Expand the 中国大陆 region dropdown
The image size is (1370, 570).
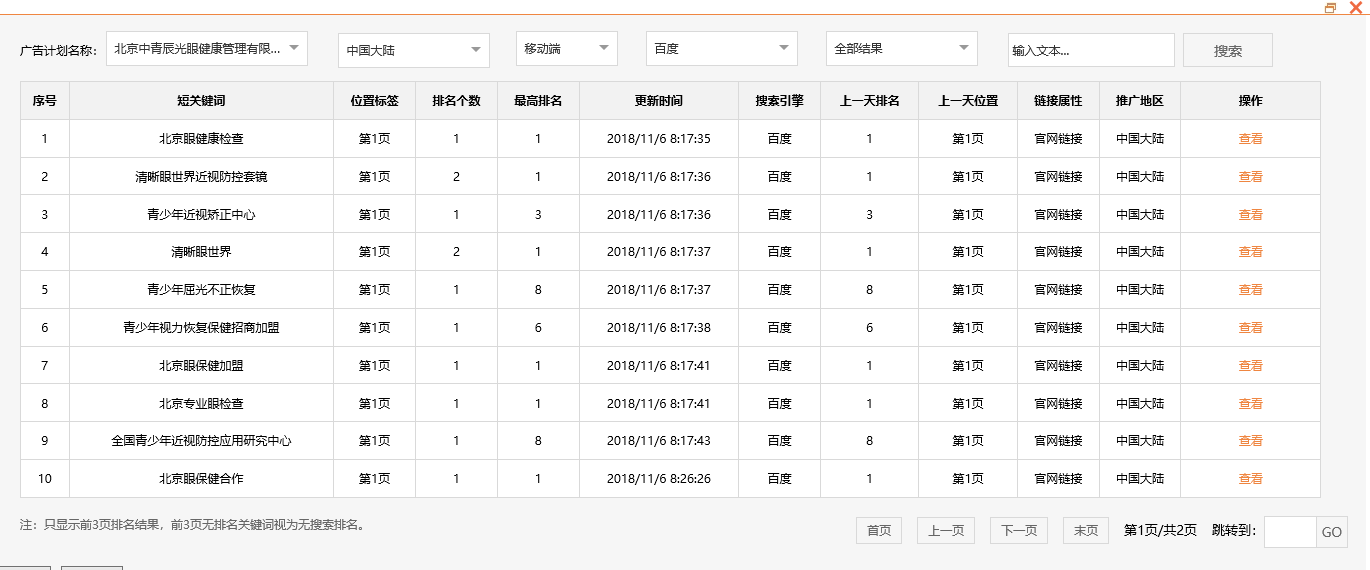(x=414, y=51)
